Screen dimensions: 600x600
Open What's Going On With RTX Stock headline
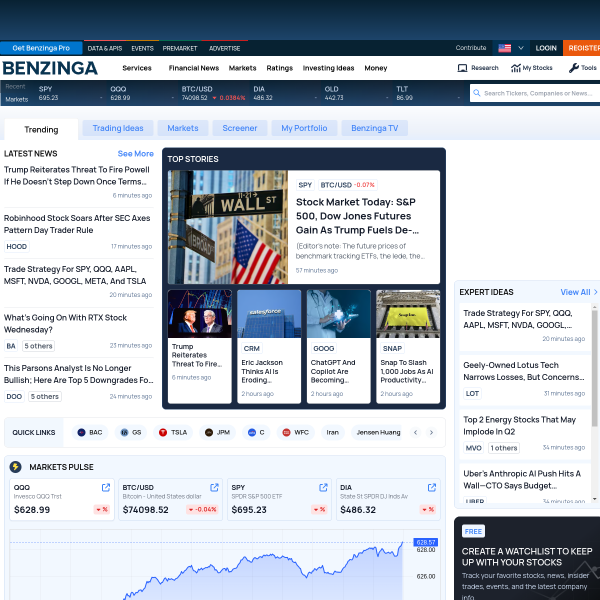65,324
